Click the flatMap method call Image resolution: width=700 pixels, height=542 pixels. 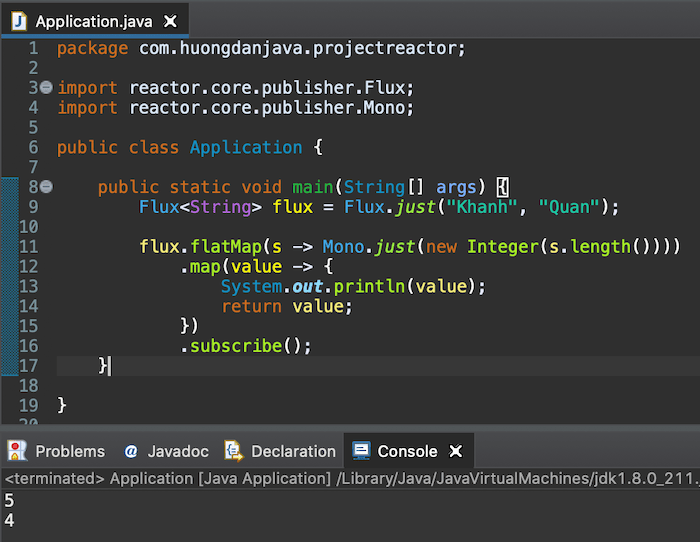[226, 246]
